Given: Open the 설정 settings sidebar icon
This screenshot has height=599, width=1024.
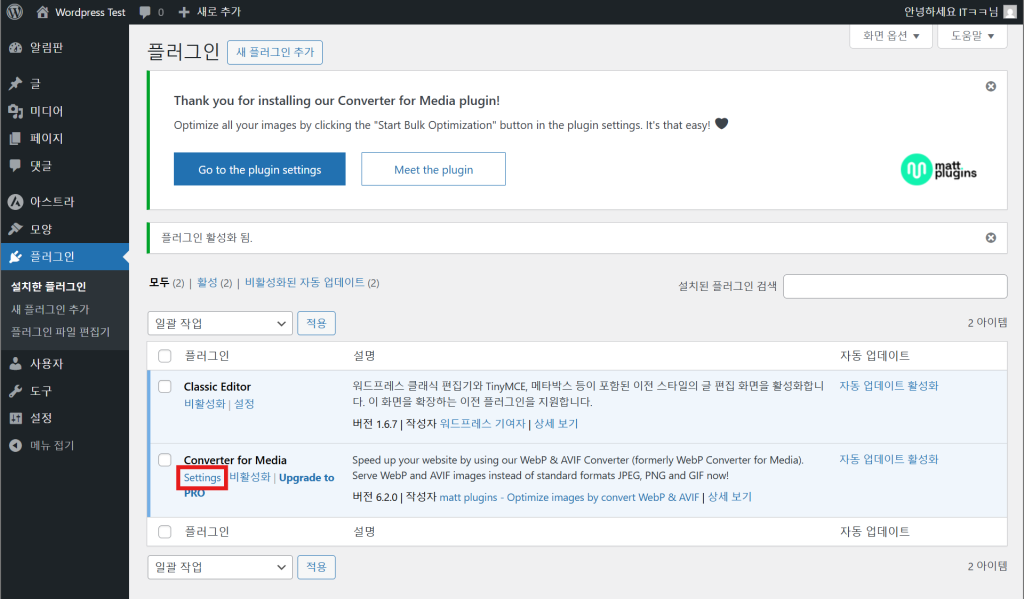Looking at the screenshot, I should click(16, 418).
